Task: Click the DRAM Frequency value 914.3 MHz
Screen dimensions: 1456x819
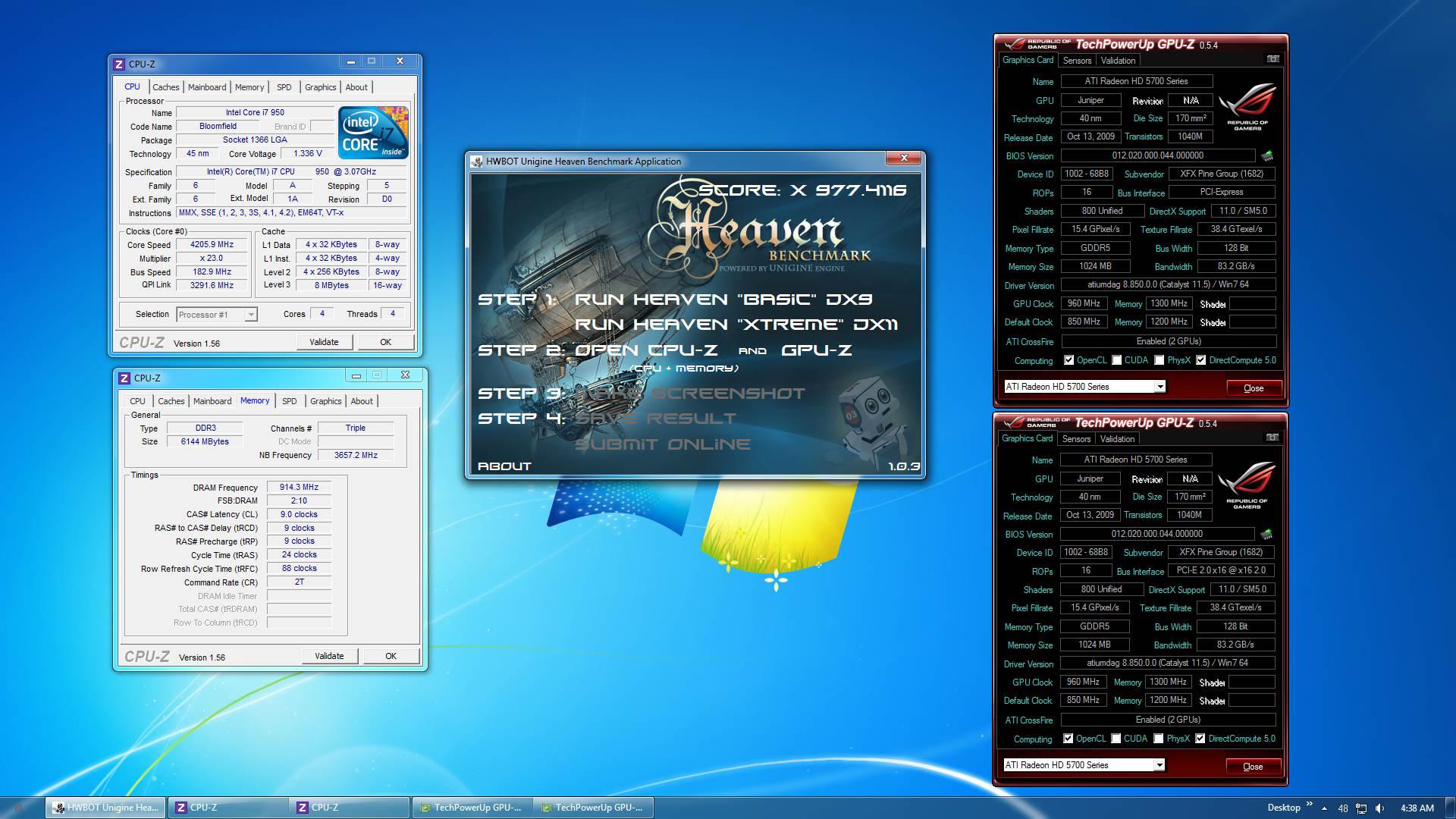Action: click(x=299, y=488)
